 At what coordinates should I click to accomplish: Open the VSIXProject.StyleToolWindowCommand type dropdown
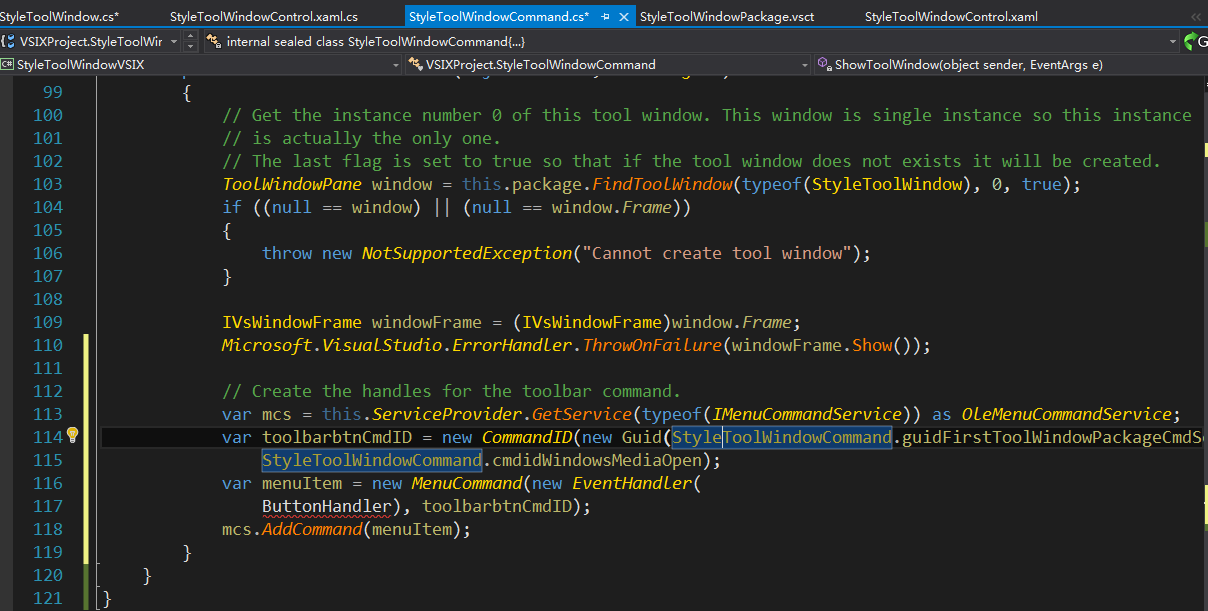804,64
